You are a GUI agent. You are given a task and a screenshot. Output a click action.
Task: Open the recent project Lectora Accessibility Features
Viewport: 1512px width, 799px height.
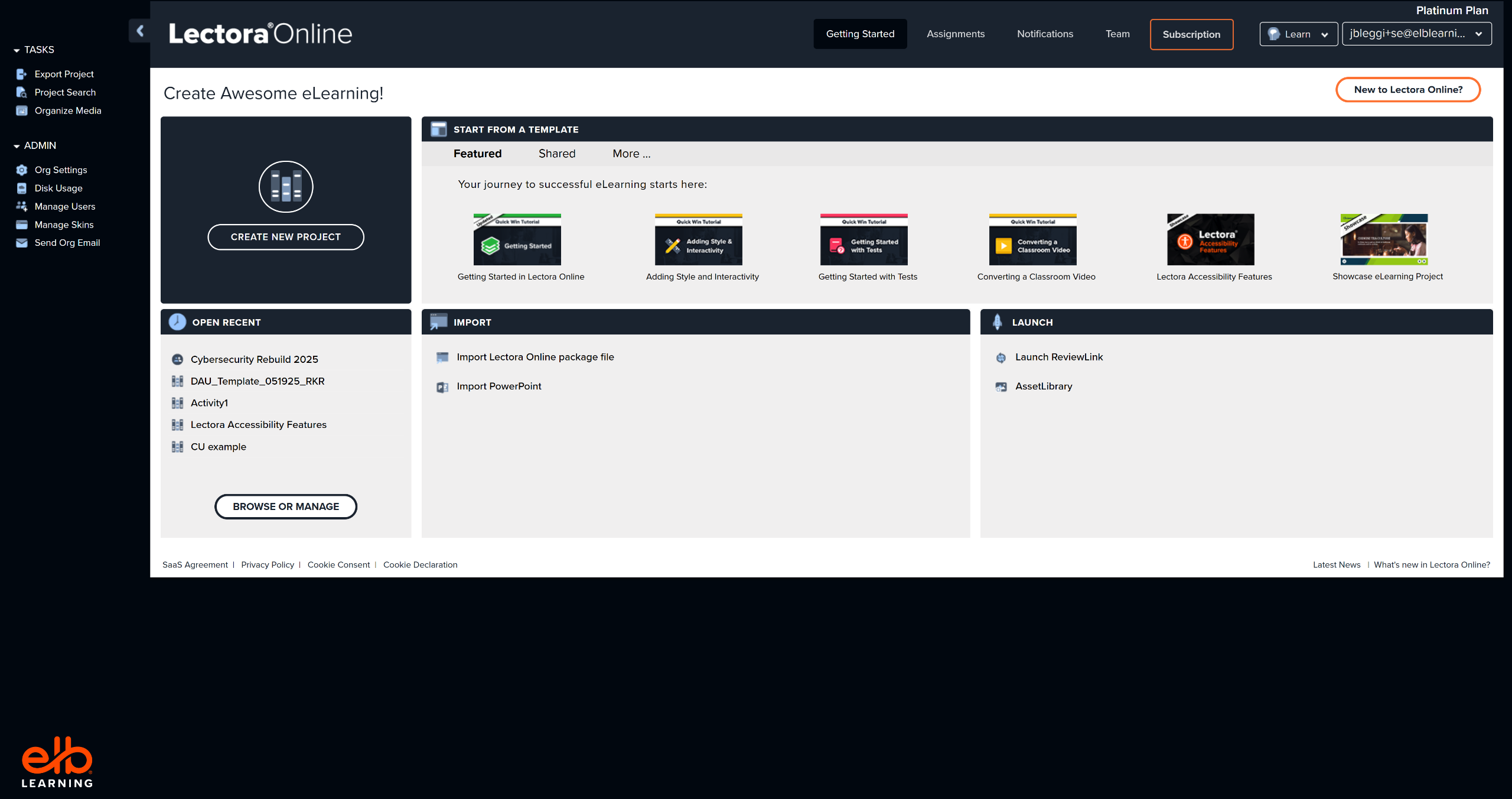click(x=258, y=425)
